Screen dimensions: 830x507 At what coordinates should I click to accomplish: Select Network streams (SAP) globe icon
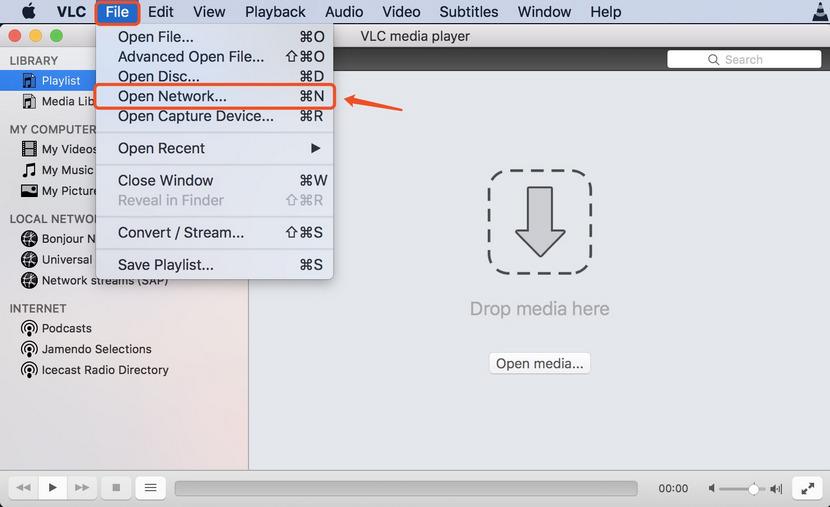tap(29, 280)
